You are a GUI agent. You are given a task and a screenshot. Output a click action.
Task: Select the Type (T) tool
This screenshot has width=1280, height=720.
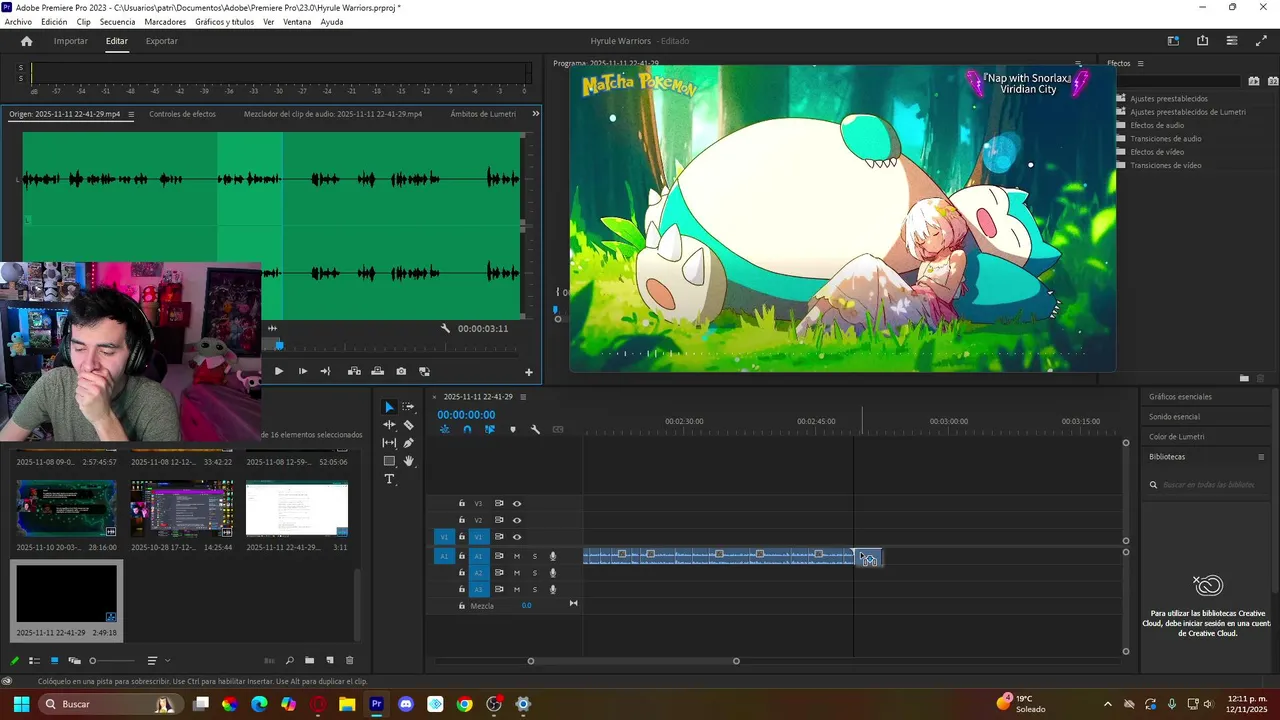click(389, 479)
